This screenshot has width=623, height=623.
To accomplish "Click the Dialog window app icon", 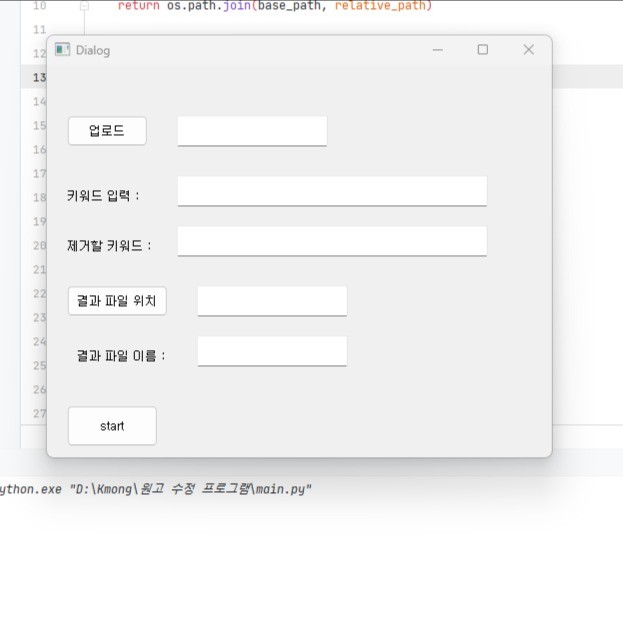I will 62,50.
